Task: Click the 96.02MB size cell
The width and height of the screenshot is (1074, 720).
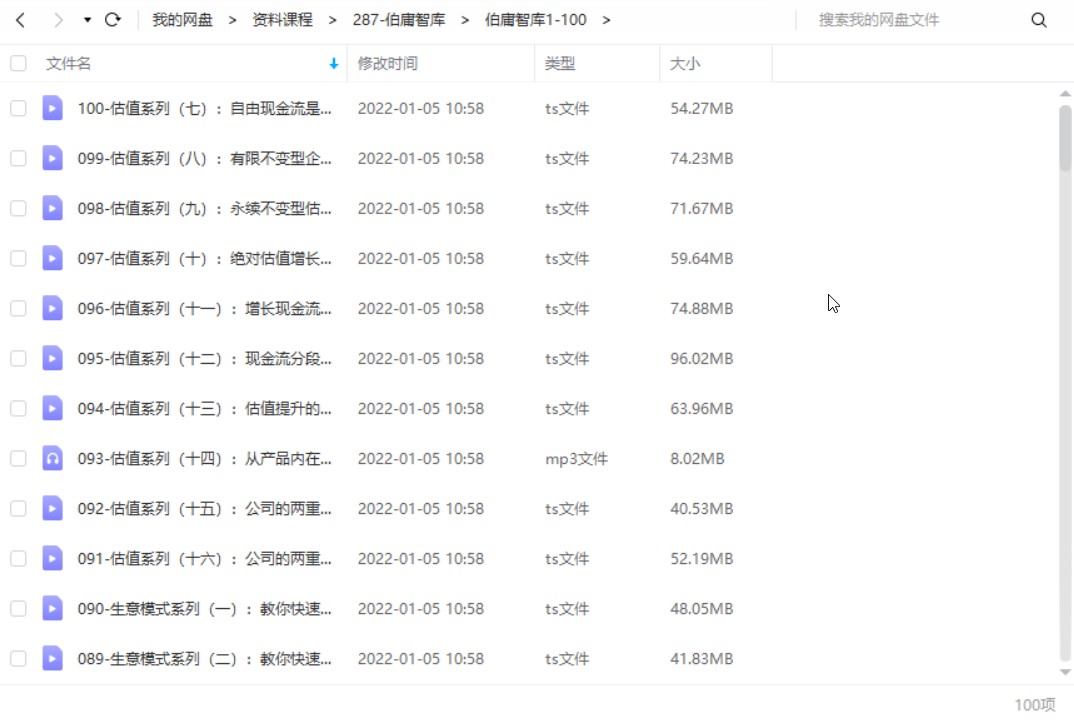Action: tap(701, 358)
